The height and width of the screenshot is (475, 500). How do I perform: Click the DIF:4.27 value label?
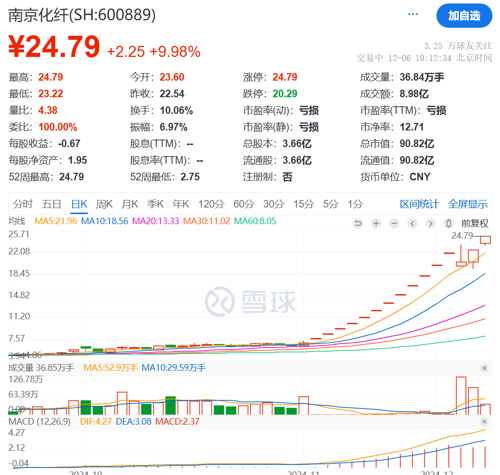point(96,422)
